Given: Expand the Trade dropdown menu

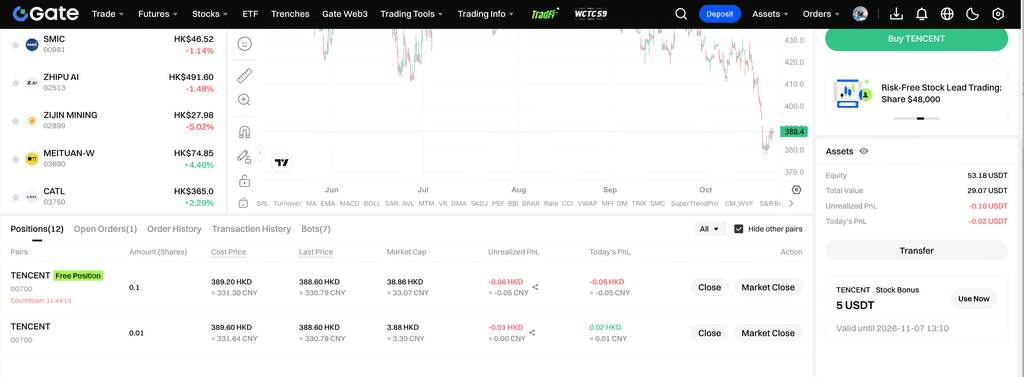Looking at the screenshot, I should [108, 14].
